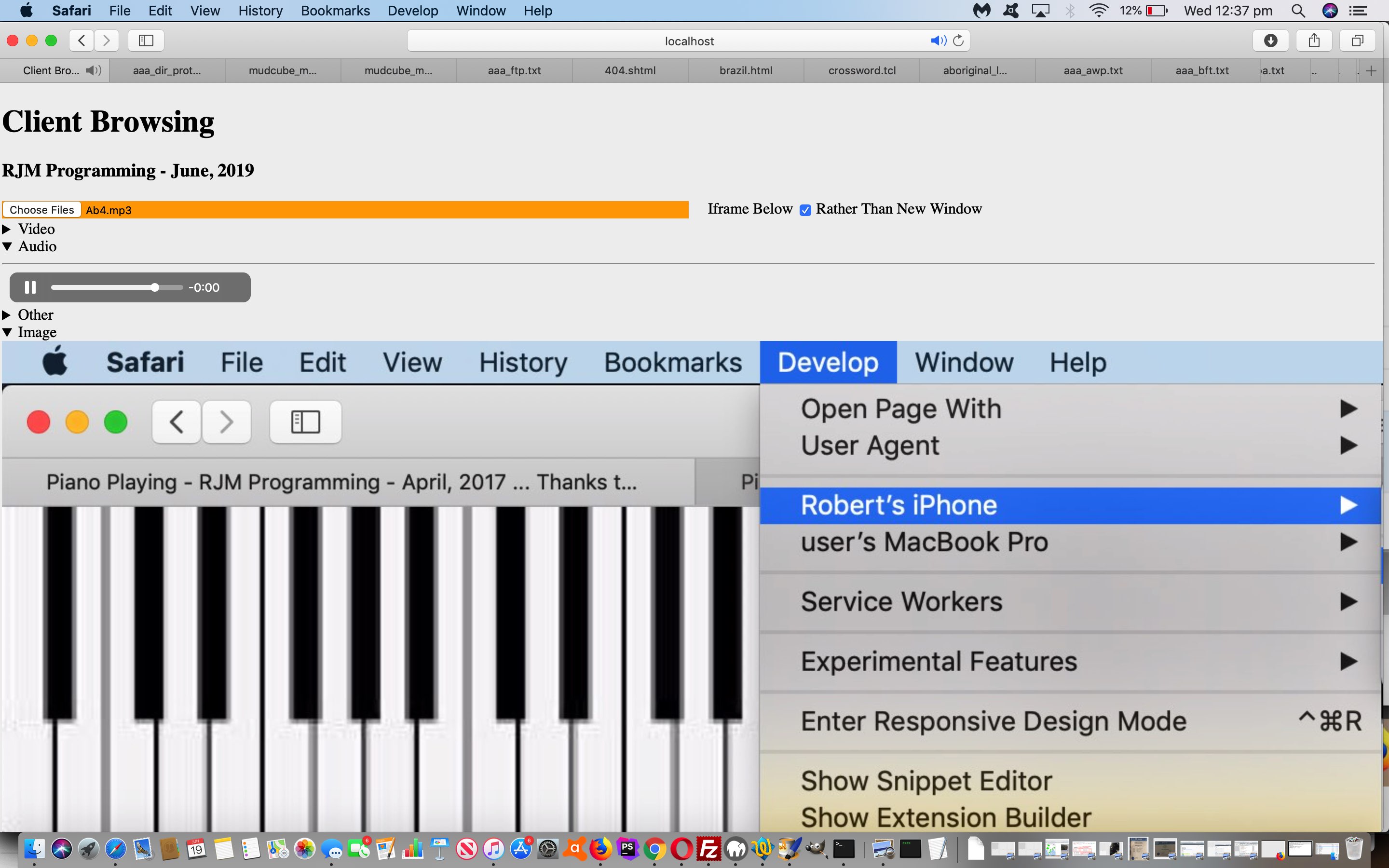1389x868 pixels.
Task: Toggle the Iframe Rather Than New Window checkbox
Action: 806,209
